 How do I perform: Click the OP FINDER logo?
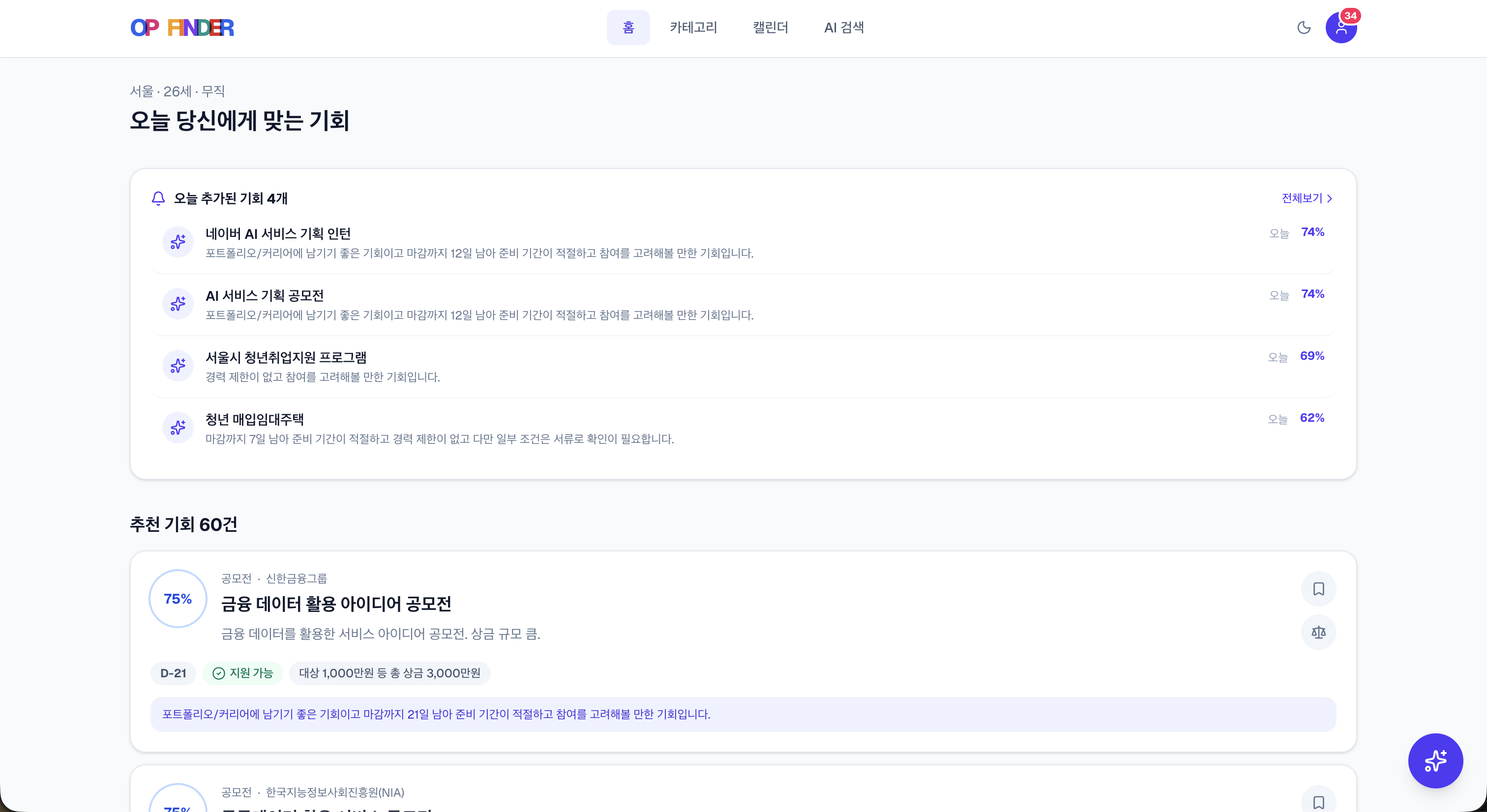pyautogui.click(x=182, y=28)
